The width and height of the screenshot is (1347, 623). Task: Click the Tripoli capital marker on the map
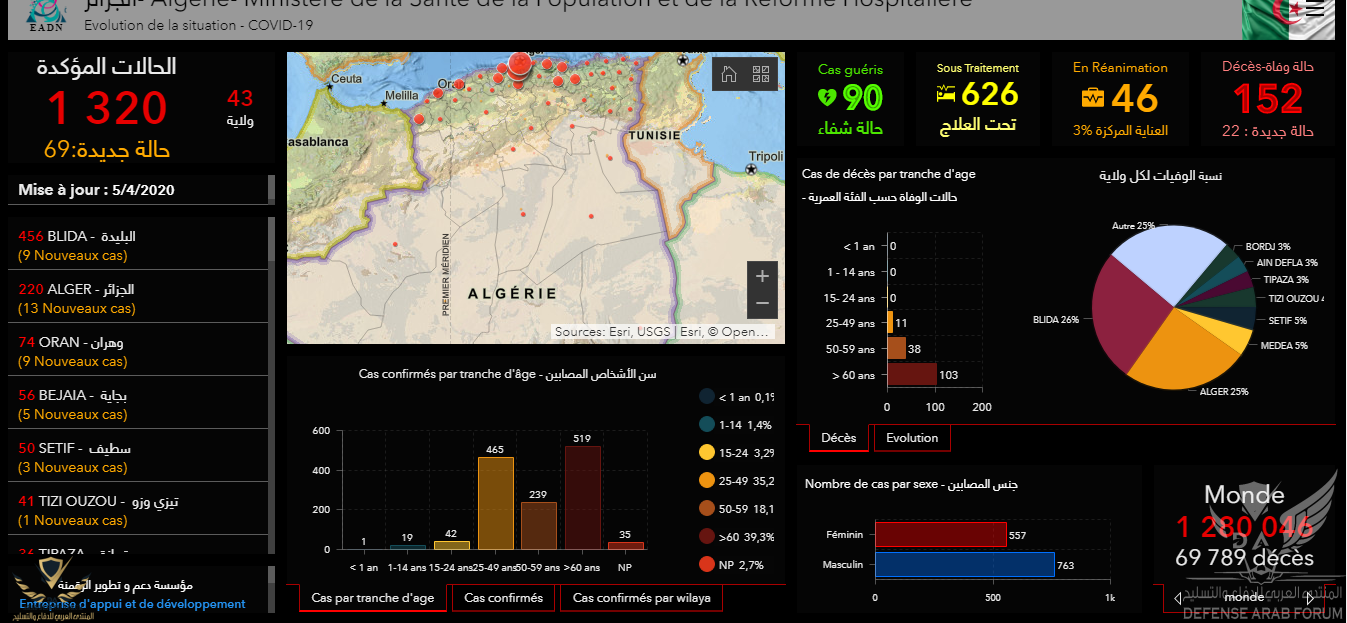[x=751, y=171]
